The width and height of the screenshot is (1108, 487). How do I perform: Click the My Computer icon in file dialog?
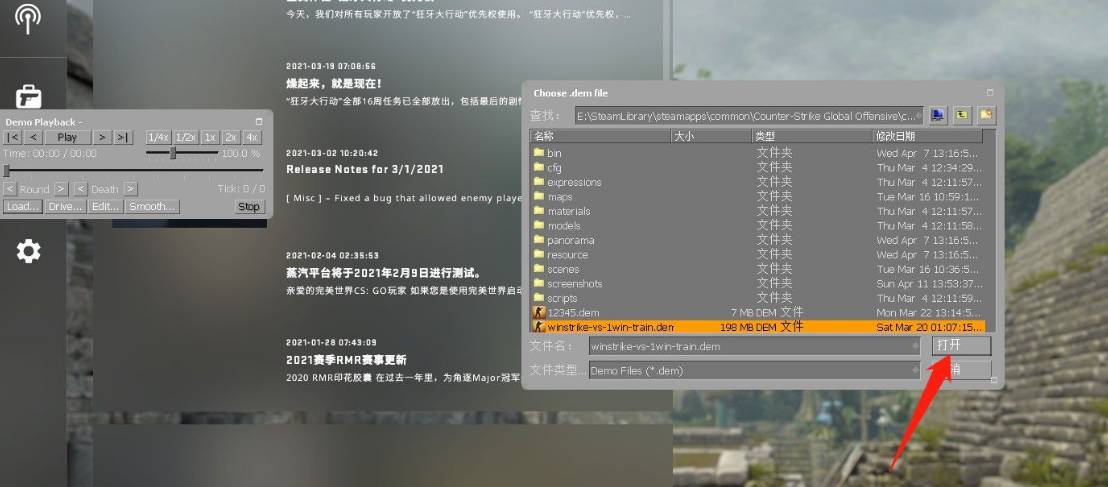coord(938,115)
